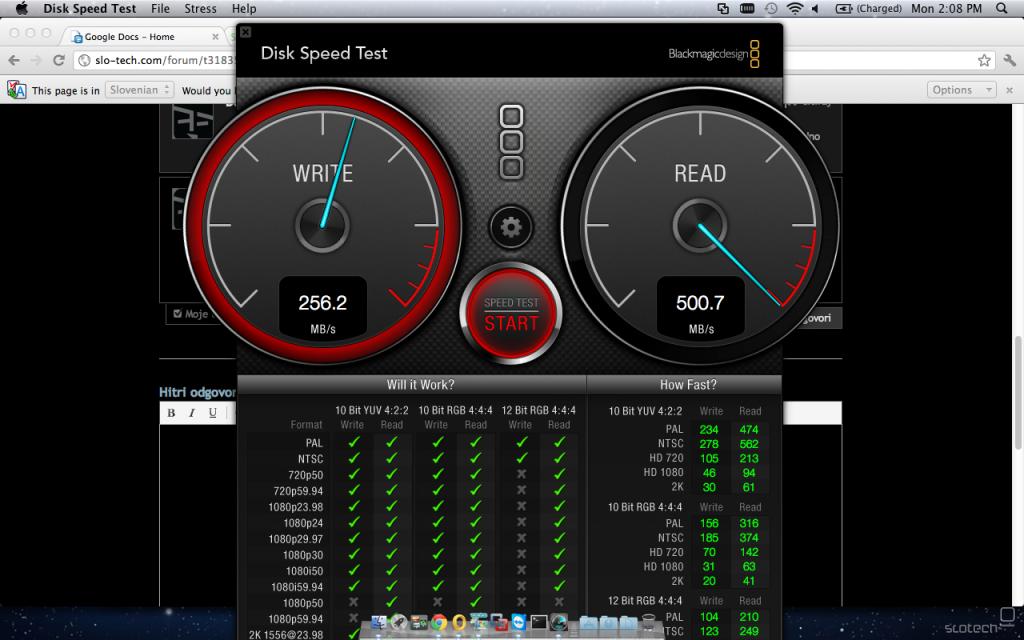Click Italic in the forum reply editor

[192, 413]
